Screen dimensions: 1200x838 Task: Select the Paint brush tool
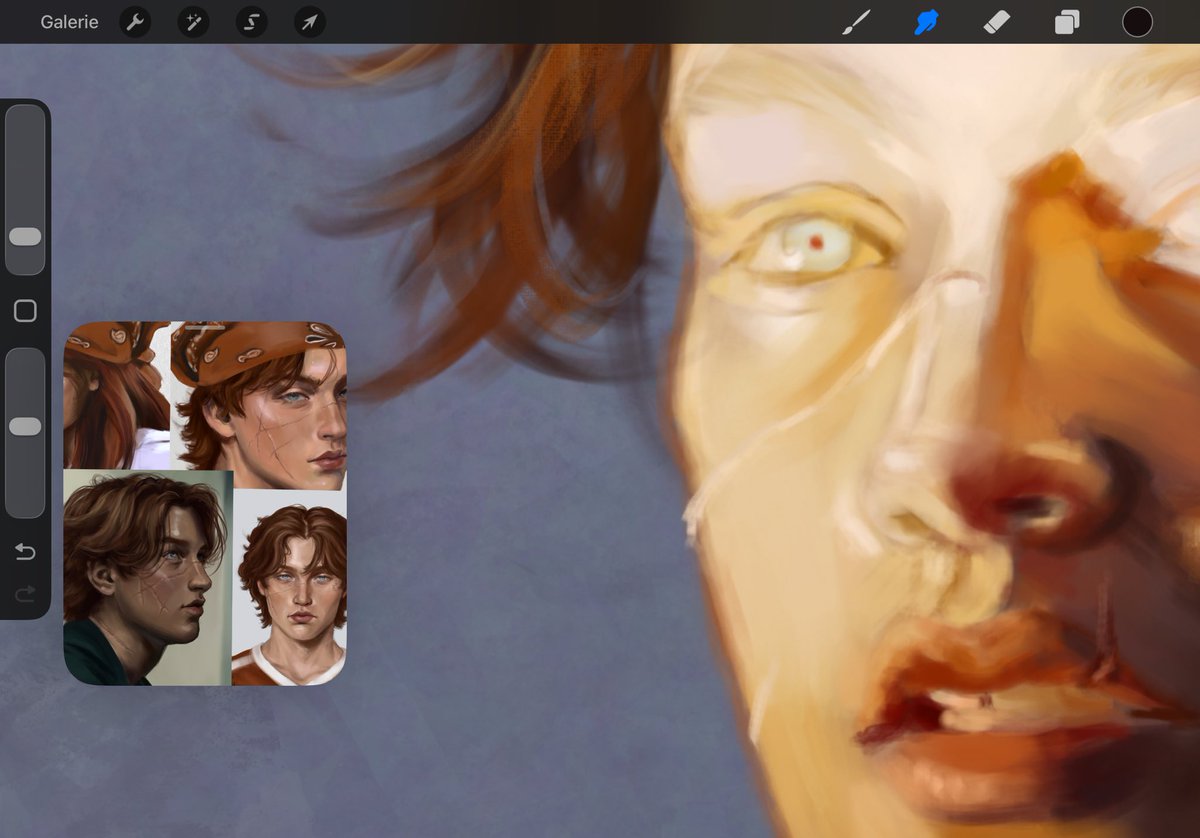[856, 22]
